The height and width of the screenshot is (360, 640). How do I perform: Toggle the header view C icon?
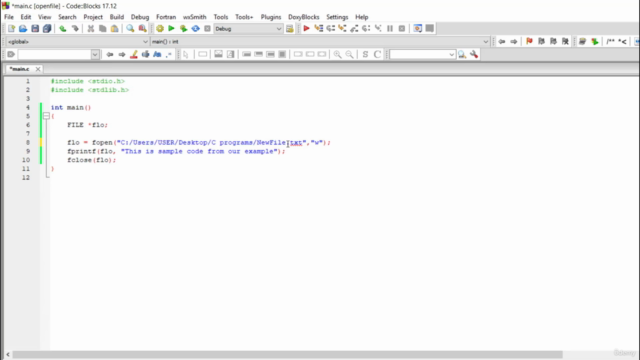pos(378,55)
